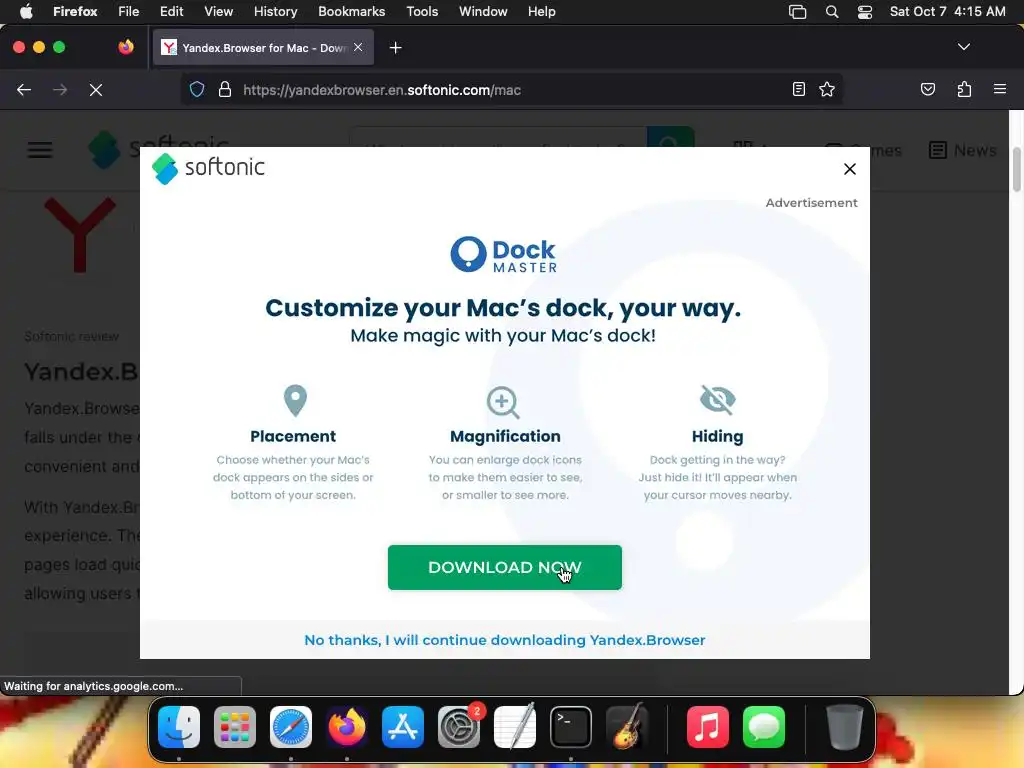Open the Tools menu
The image size is (1024, 768).
[x=422, y=12]
